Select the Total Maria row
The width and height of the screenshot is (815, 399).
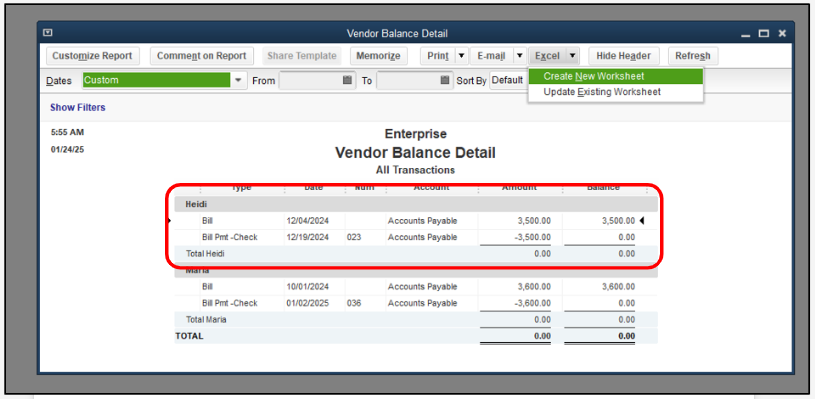[416, 320]
